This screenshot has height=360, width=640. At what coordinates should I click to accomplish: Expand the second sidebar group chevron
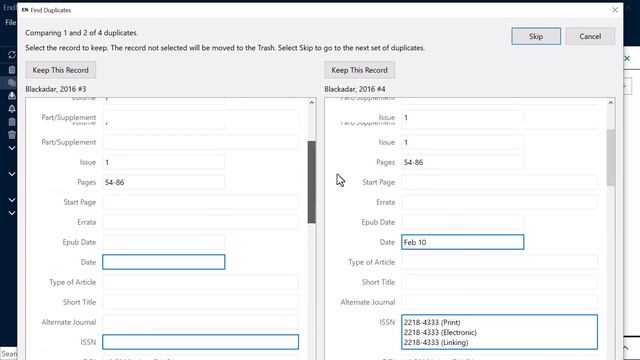point(12,174)
